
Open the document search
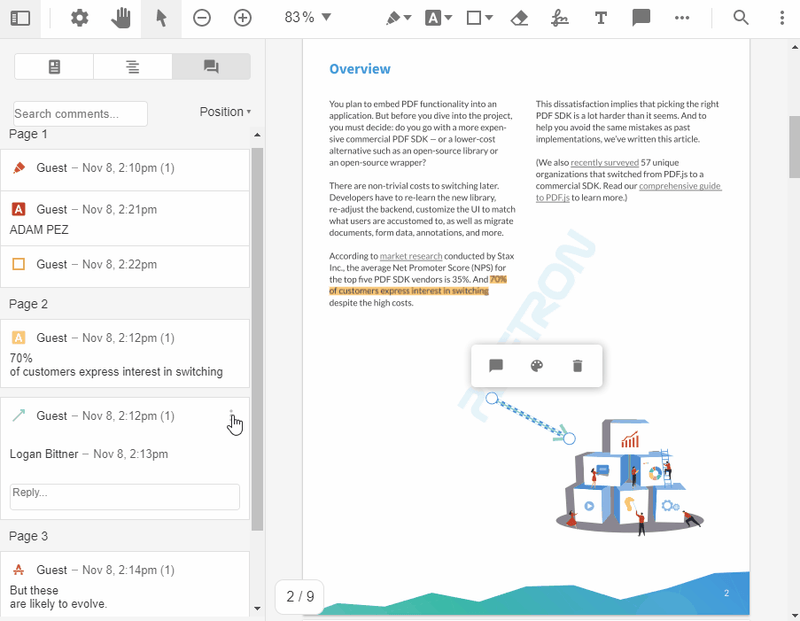pos(741,18)
